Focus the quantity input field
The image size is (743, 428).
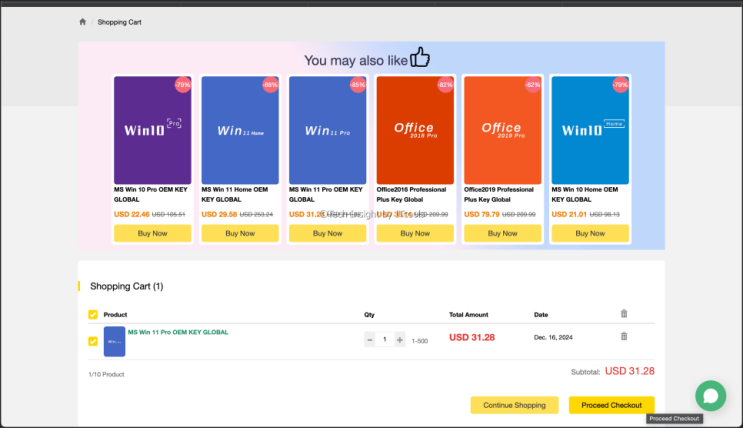[385, 339]
